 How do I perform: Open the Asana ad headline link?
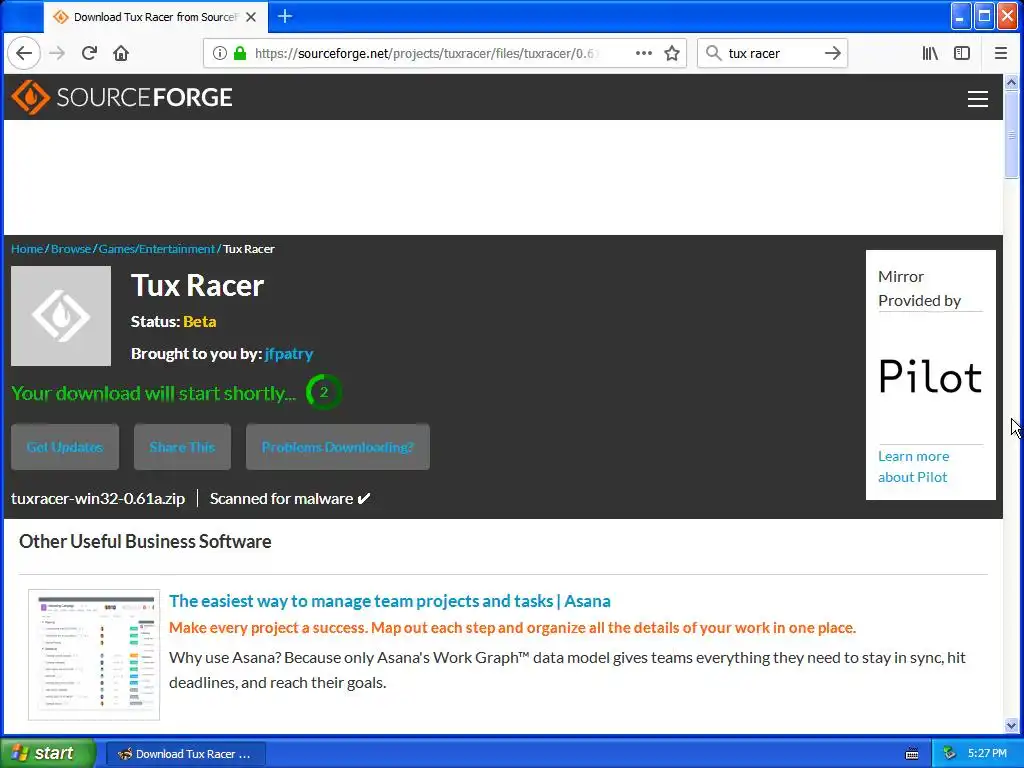(x=390, y=601)
